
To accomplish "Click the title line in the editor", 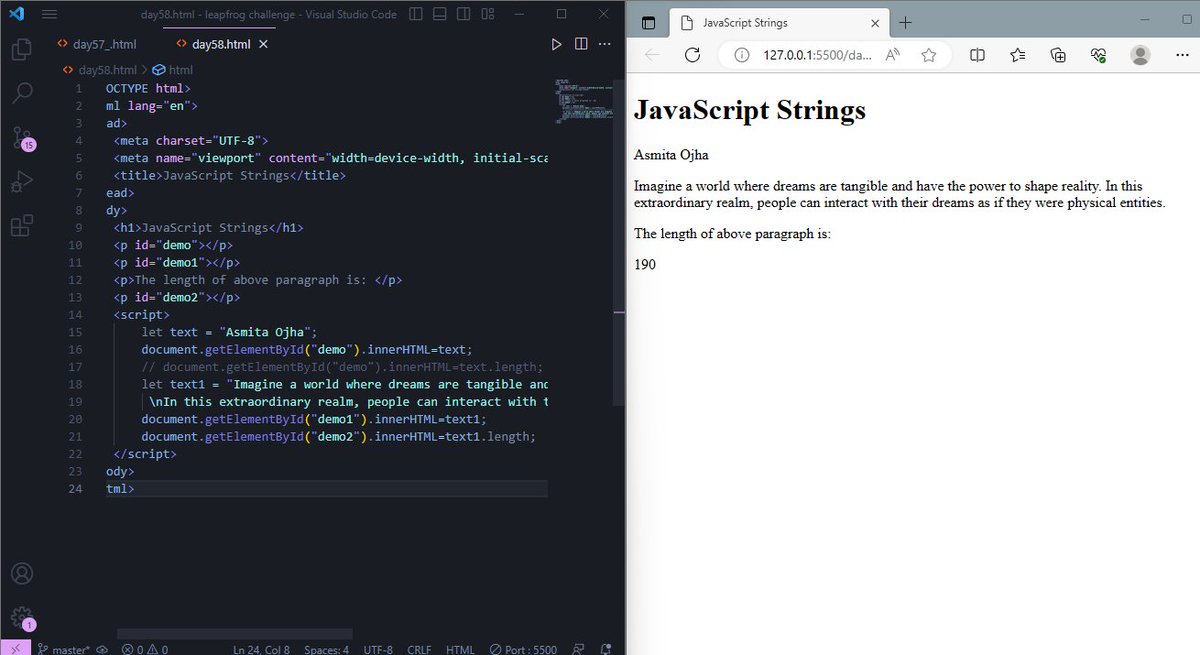I will pyautogui.click(x=229, y=175).
